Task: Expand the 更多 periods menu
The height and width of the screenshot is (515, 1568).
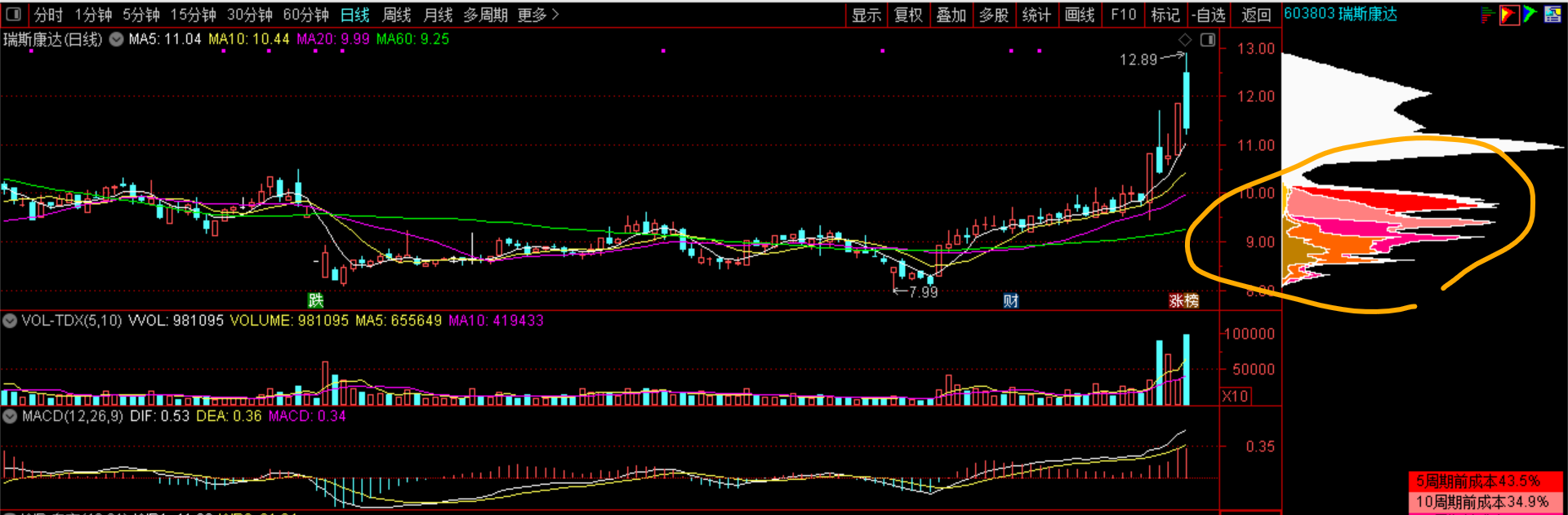Action: pos(538,15)
